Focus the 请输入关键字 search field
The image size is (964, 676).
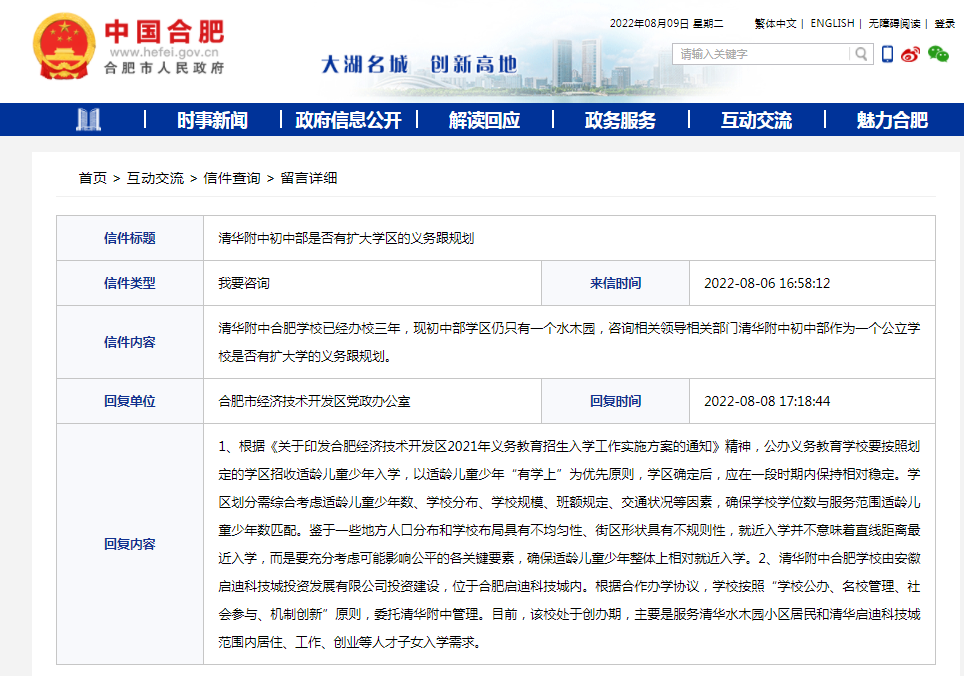click(x=761, y=54)
